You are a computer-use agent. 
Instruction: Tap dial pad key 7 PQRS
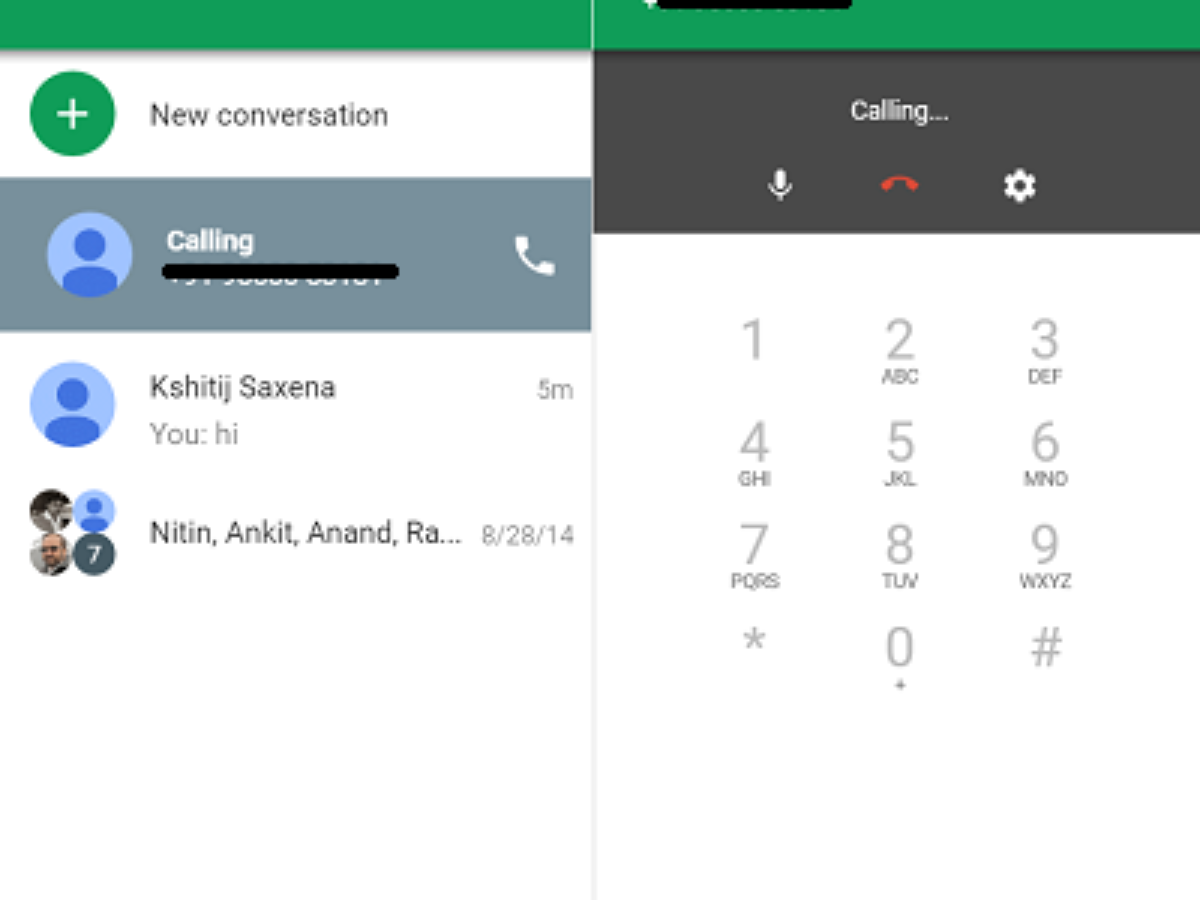point(754,556)
